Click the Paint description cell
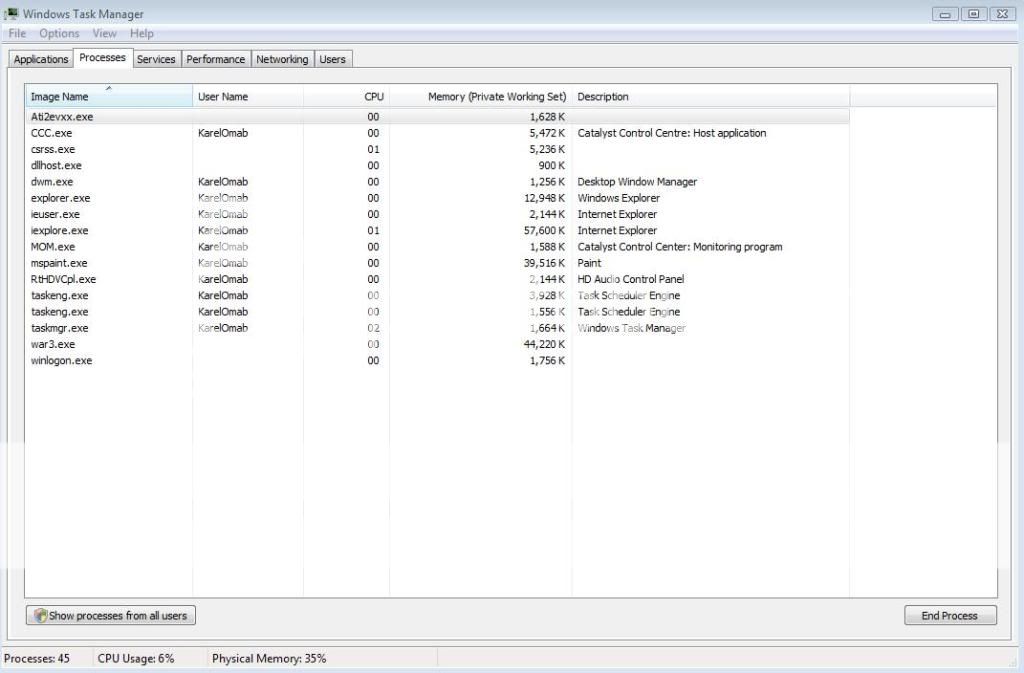Screen dimensions: 1024x673 click(589, 263)
